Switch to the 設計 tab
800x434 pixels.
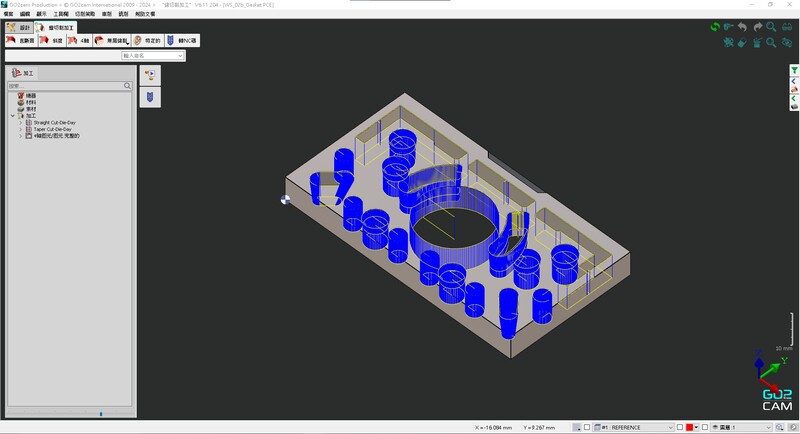click(18, 28)
